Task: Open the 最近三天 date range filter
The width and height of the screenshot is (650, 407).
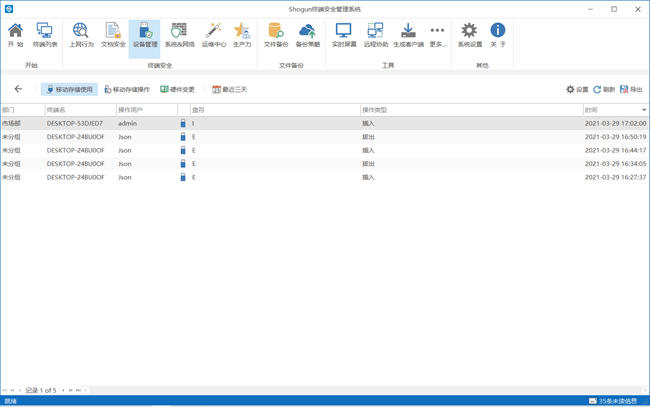Action: 229,90
